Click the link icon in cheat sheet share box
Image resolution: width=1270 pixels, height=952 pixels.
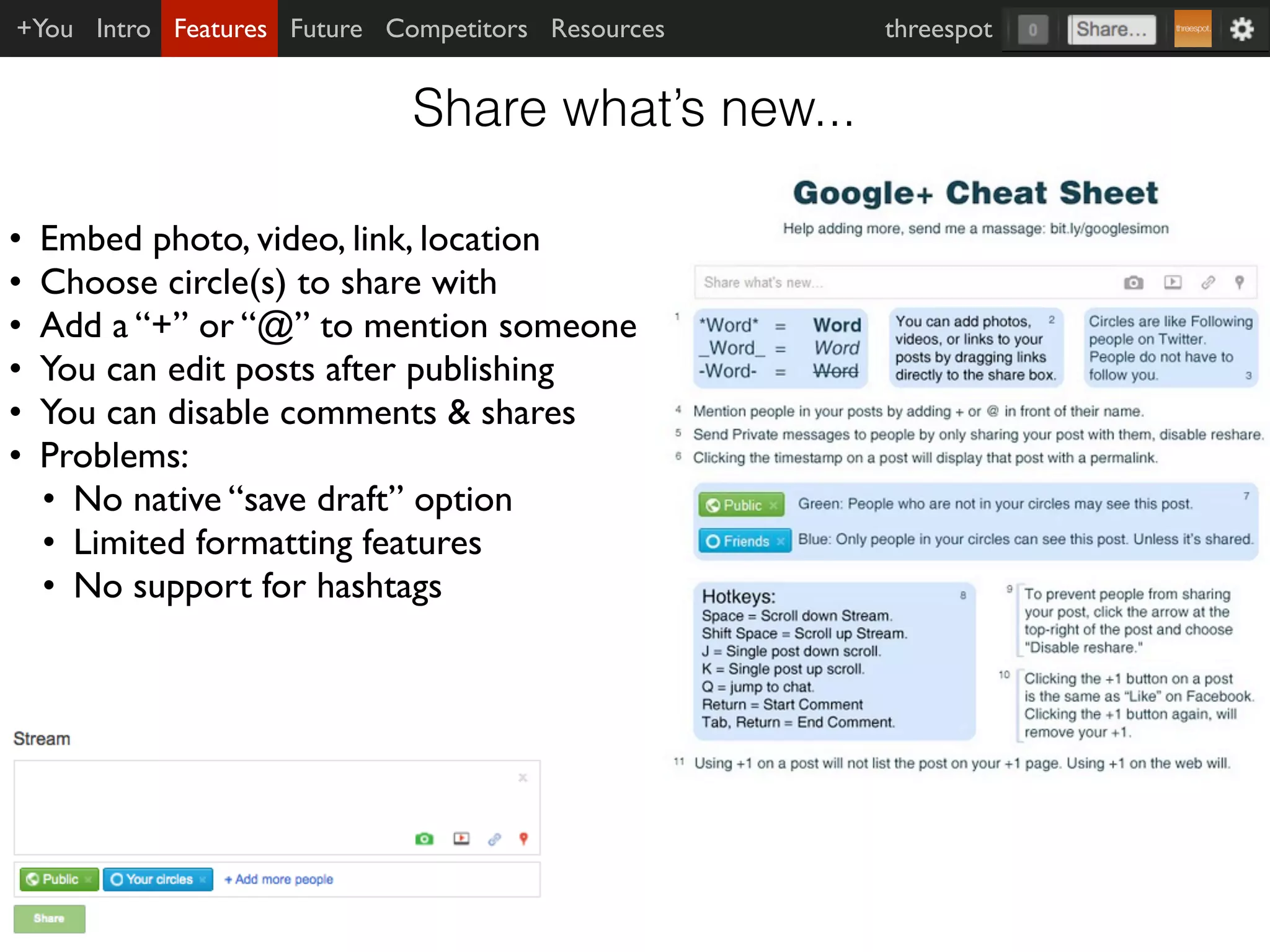click(1208, 283)
